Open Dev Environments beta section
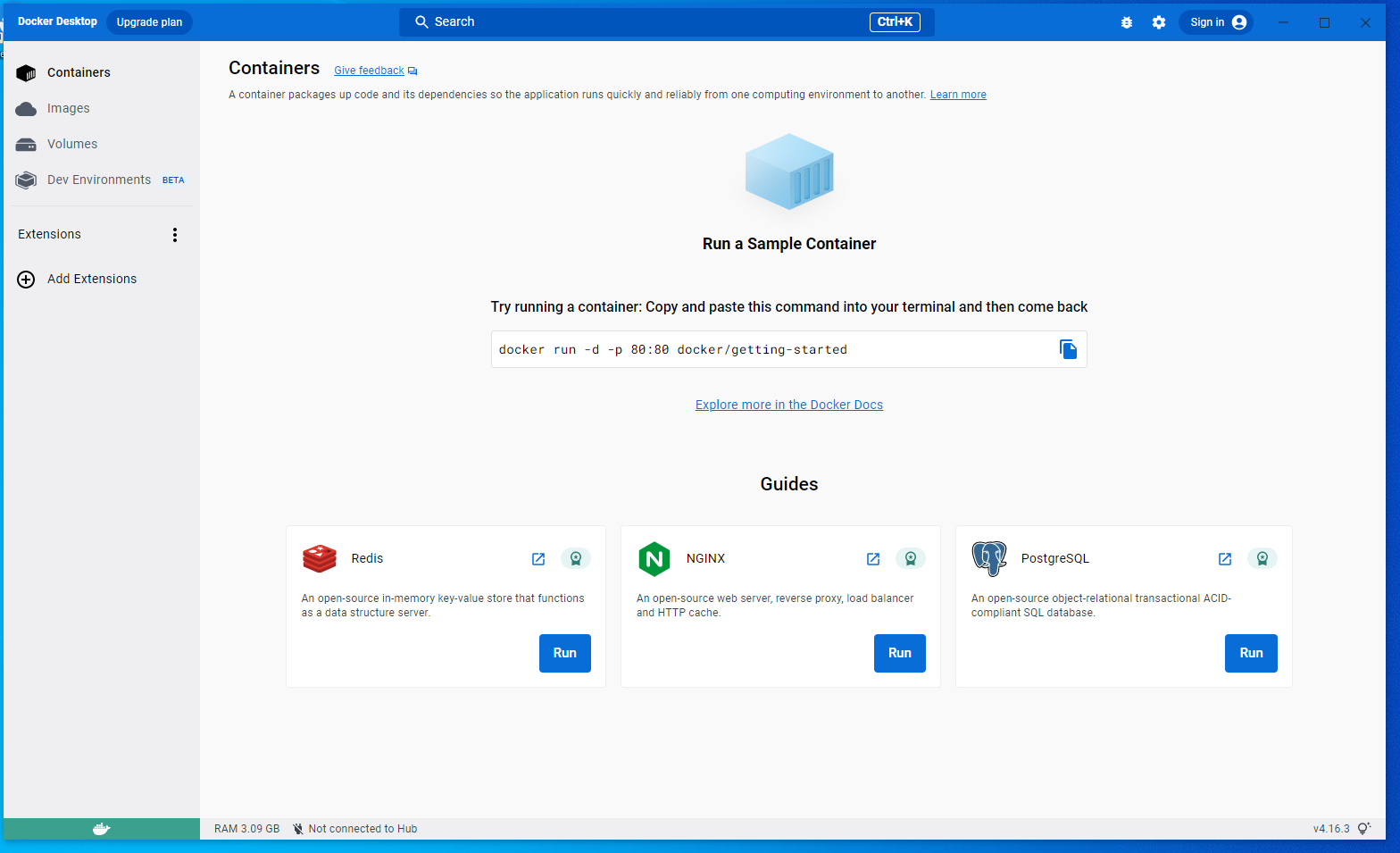 (100, 180)
